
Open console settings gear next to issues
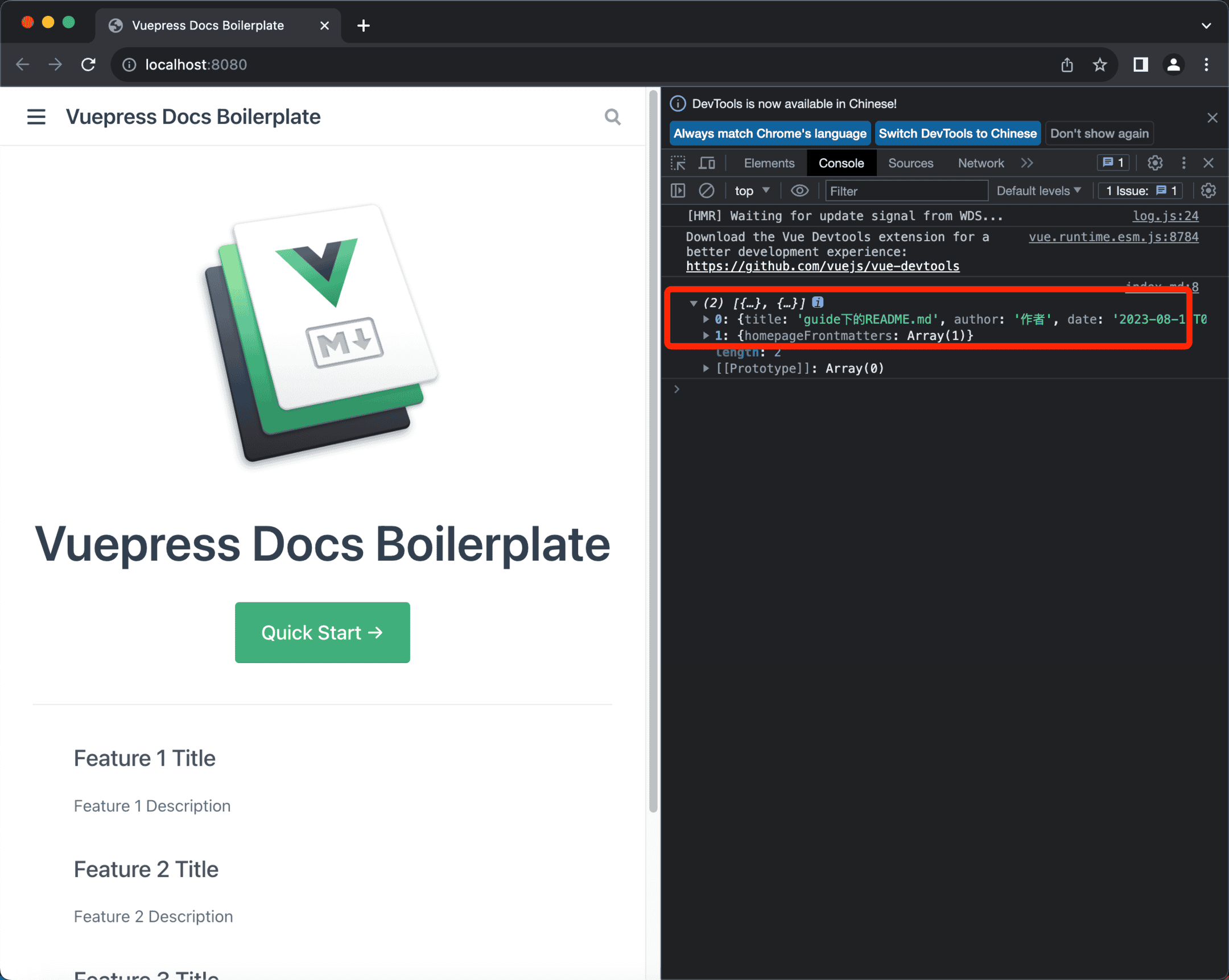tap(1208, 191)
